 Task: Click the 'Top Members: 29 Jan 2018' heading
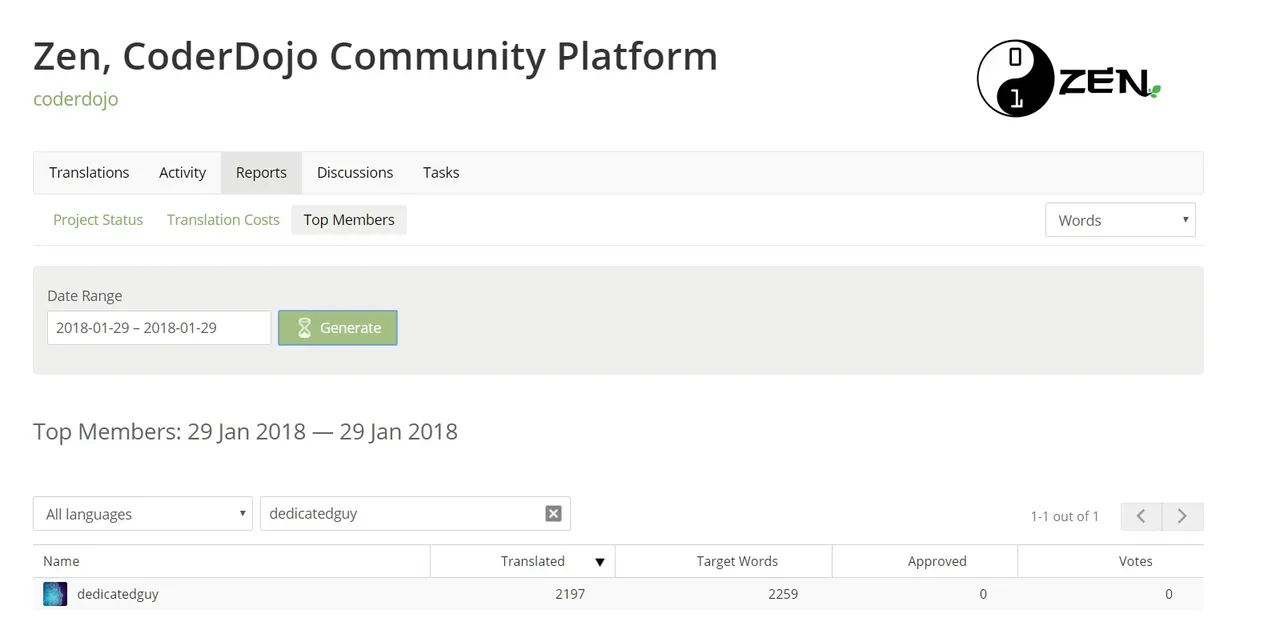pyautogui.click(x=245, y=432)
